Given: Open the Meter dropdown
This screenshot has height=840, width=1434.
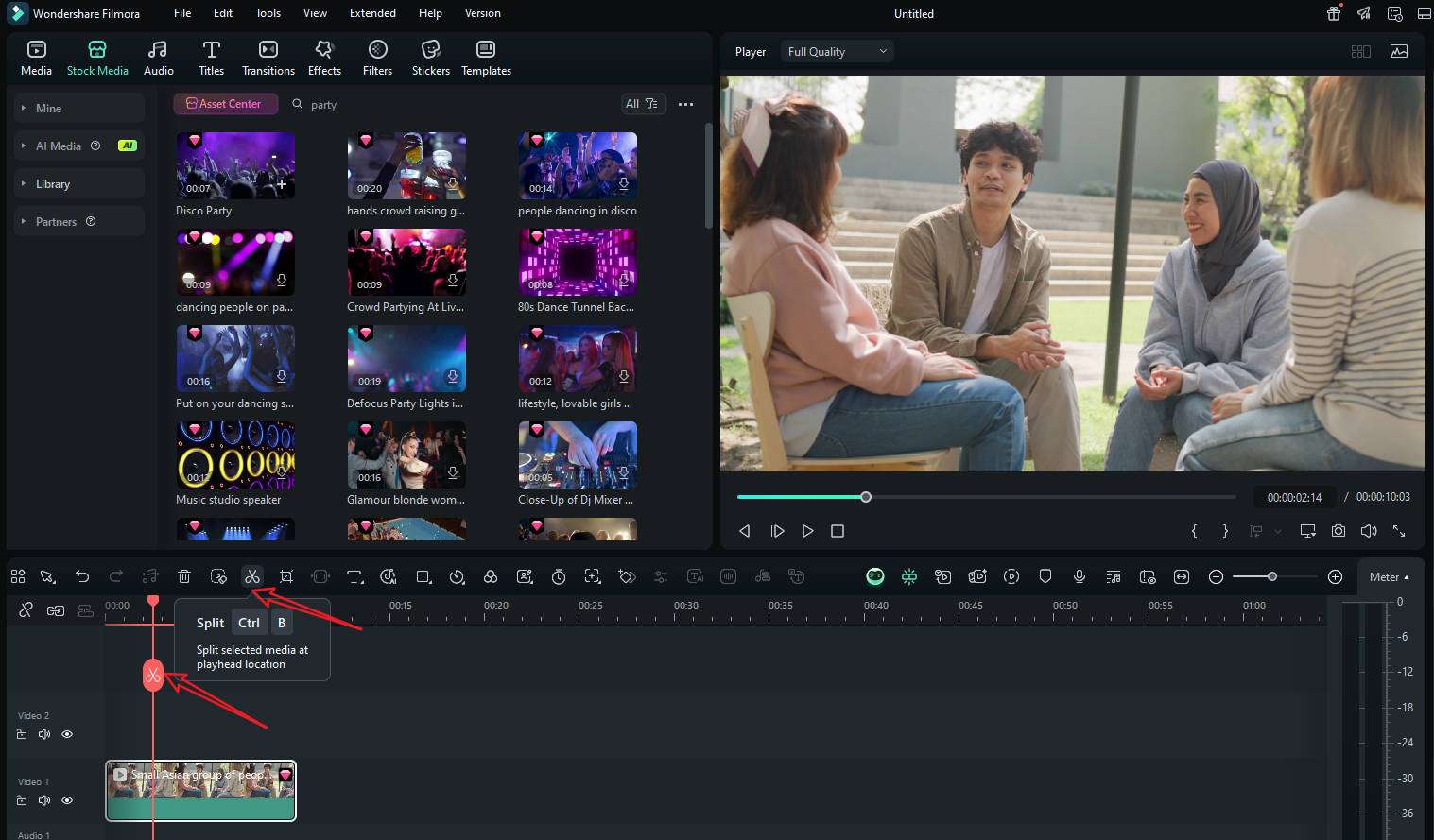Looking at the screenshot, I should [x=1390, y=576].
